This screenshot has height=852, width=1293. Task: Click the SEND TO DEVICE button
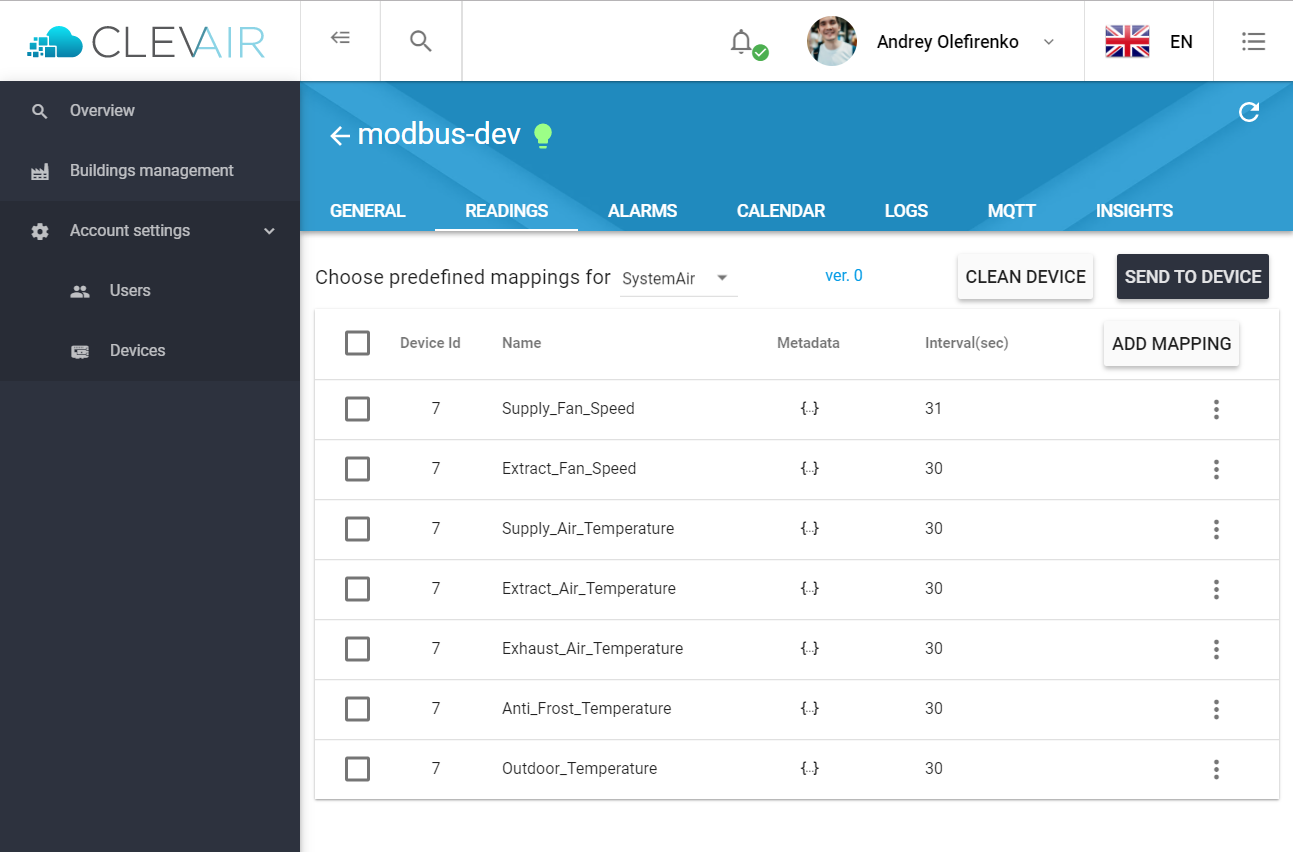(x=1193, y=277)
